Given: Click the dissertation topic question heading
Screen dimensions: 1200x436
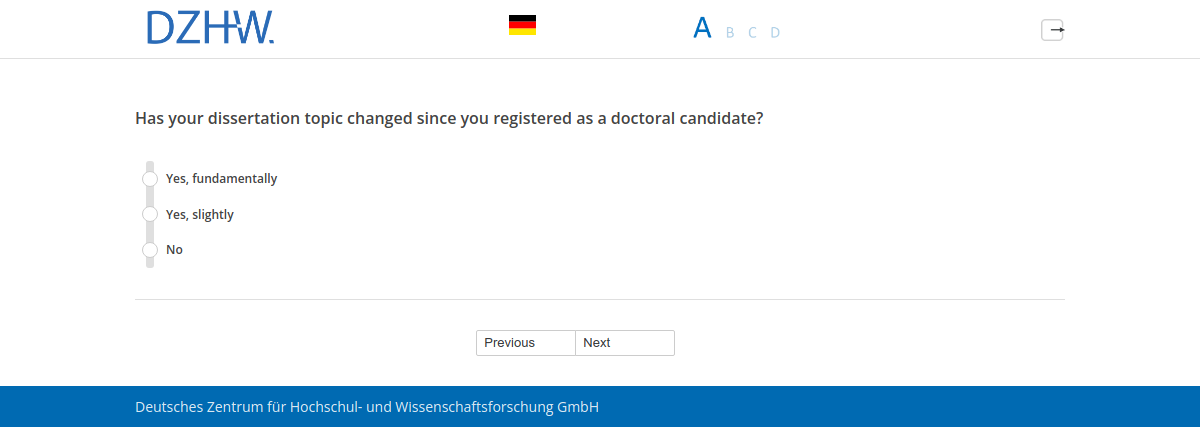Looking at the screenshot, I should coord(449,118).
